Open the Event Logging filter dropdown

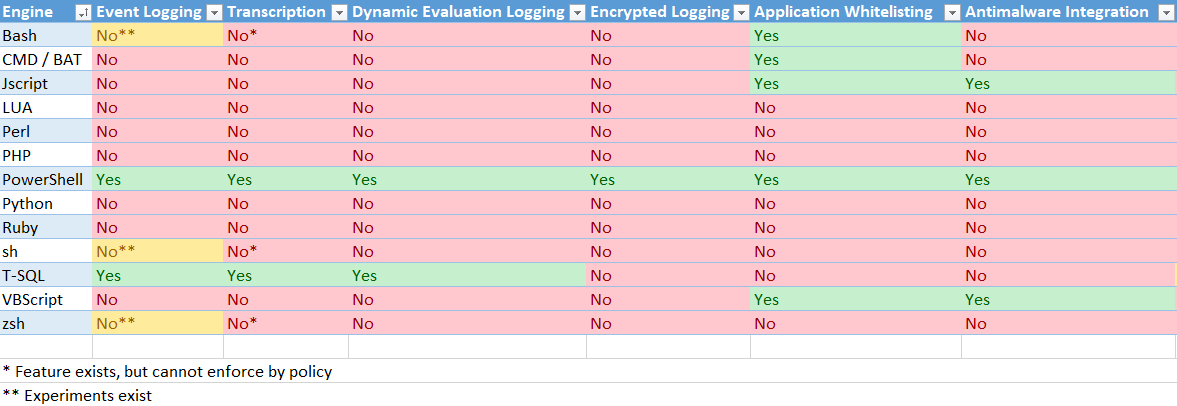[x=214, y=12]
